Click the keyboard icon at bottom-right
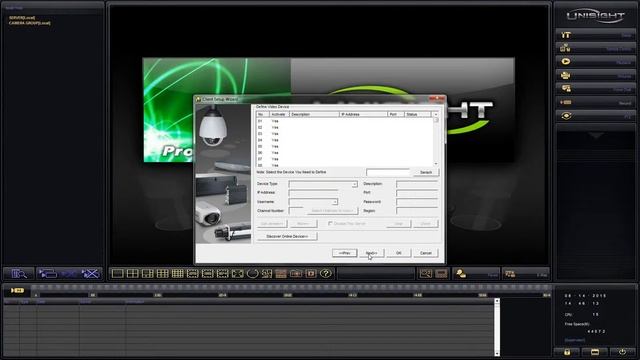Viewport: 640px width, 360px height. (x=595, y=352)
